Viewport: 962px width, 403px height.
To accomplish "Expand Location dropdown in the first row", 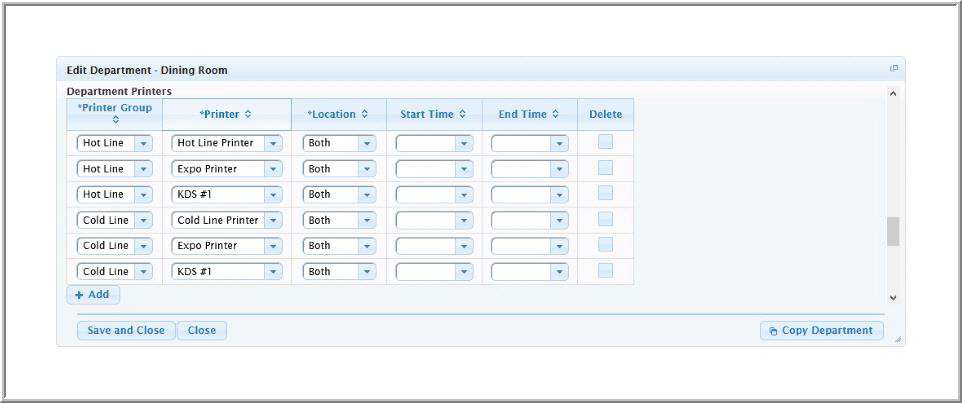I will tap(367, 143).
